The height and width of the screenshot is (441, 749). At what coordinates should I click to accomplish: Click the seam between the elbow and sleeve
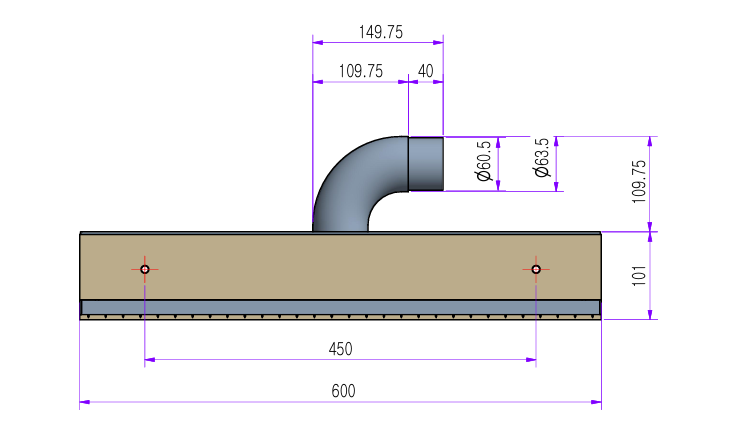pos(408,163)
